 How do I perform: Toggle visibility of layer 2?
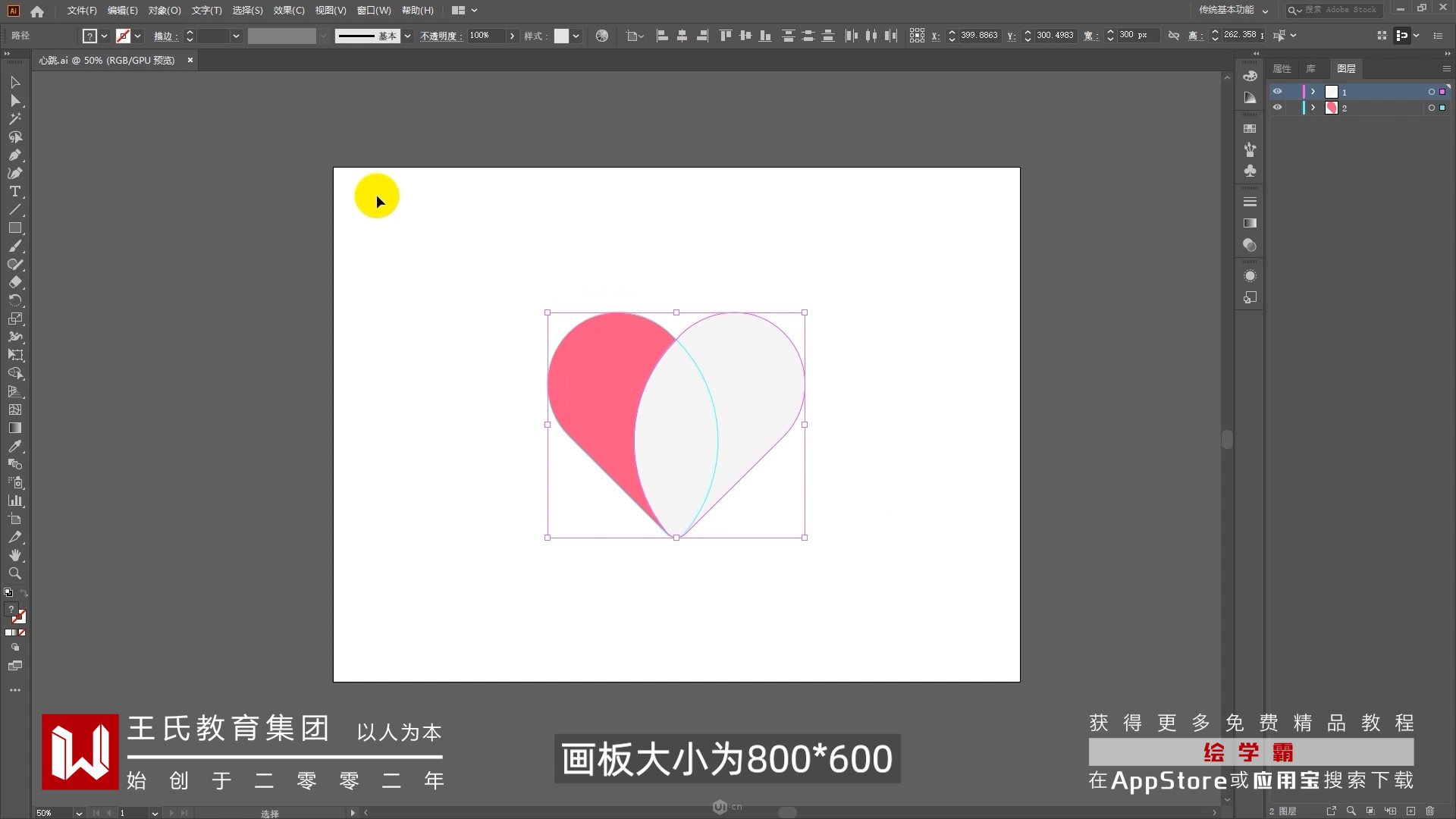pos(1277,108)
